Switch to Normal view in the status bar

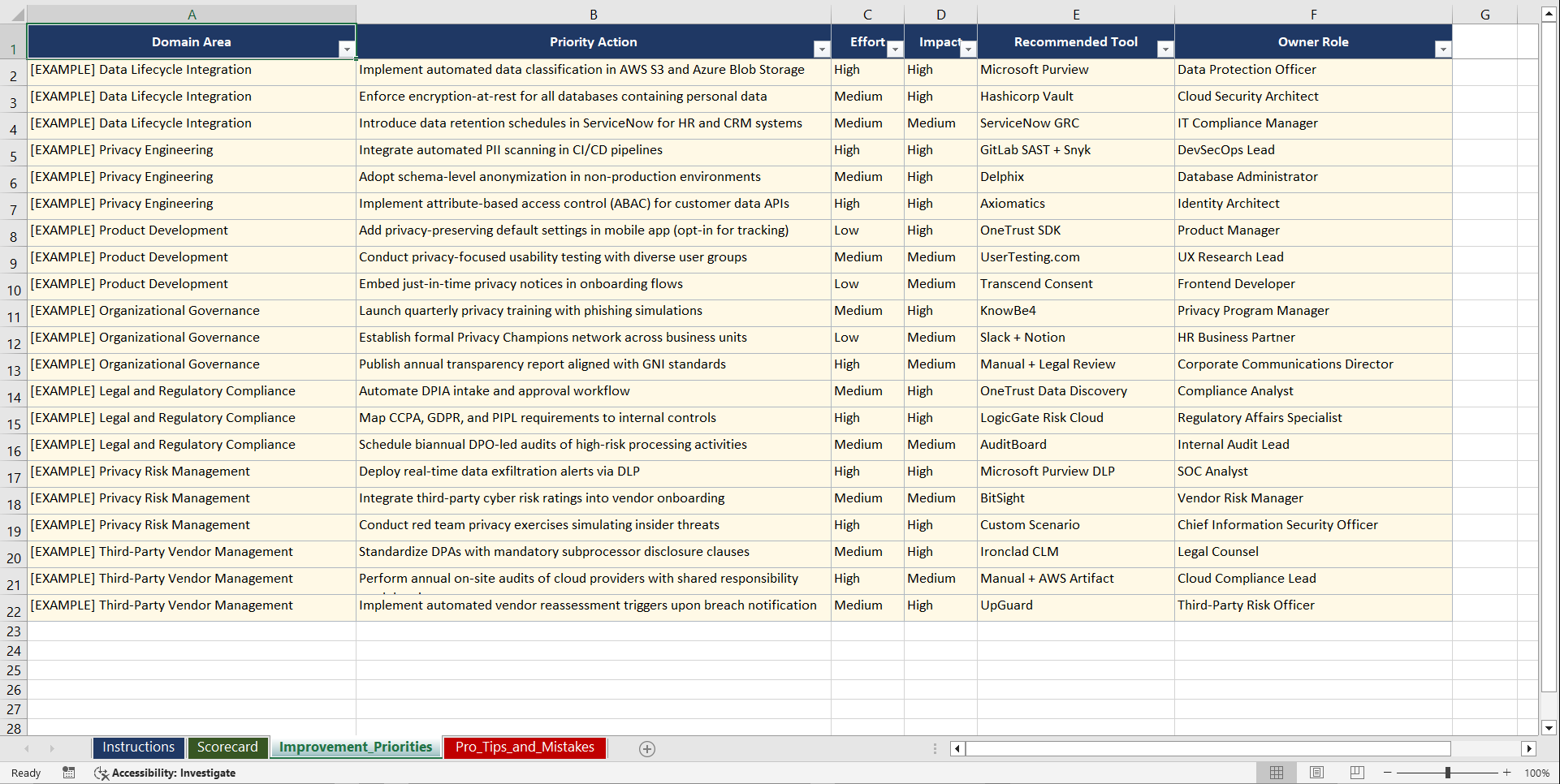1276,773
